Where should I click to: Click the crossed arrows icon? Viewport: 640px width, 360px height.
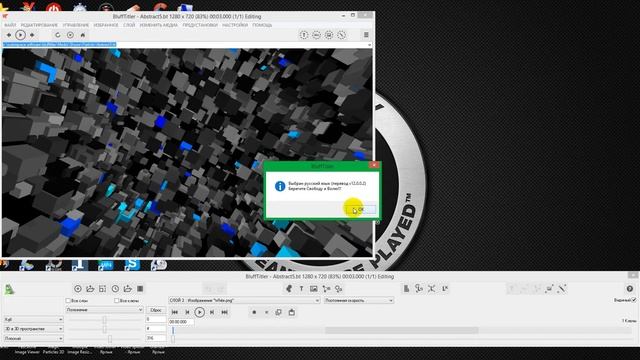[x=431, y=289]
